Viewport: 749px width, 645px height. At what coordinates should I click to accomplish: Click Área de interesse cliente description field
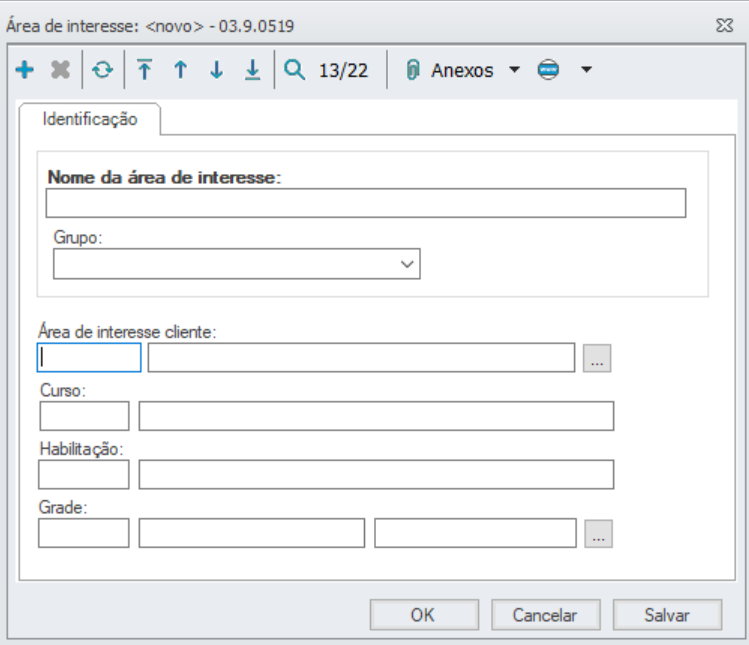pyautogui.click(x=361, y=357)
